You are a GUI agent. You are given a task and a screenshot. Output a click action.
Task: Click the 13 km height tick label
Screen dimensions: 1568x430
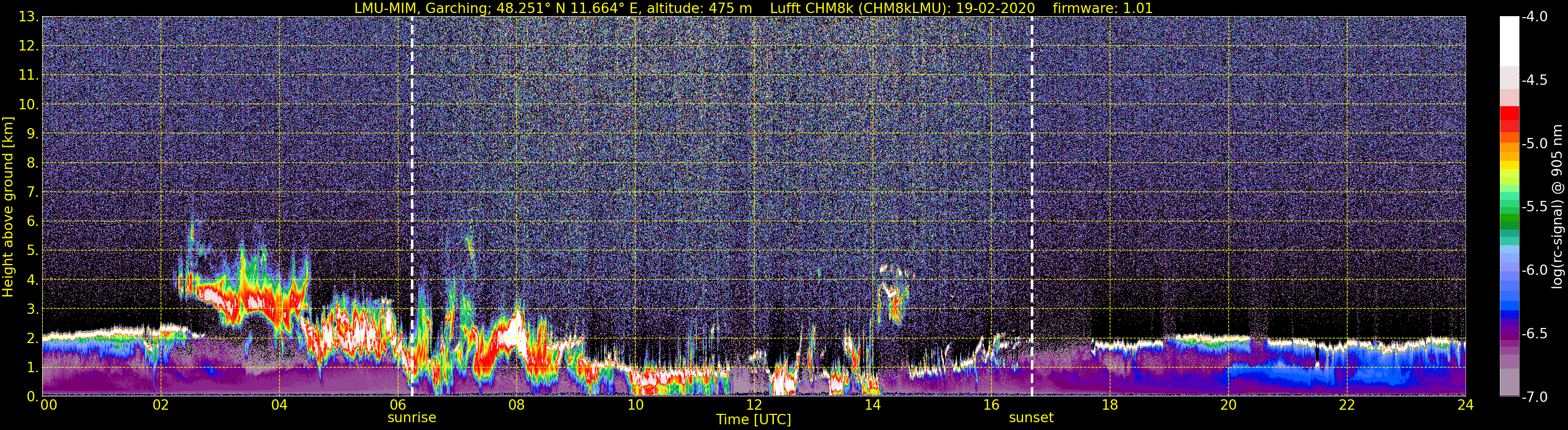click(x=29, y=18)
